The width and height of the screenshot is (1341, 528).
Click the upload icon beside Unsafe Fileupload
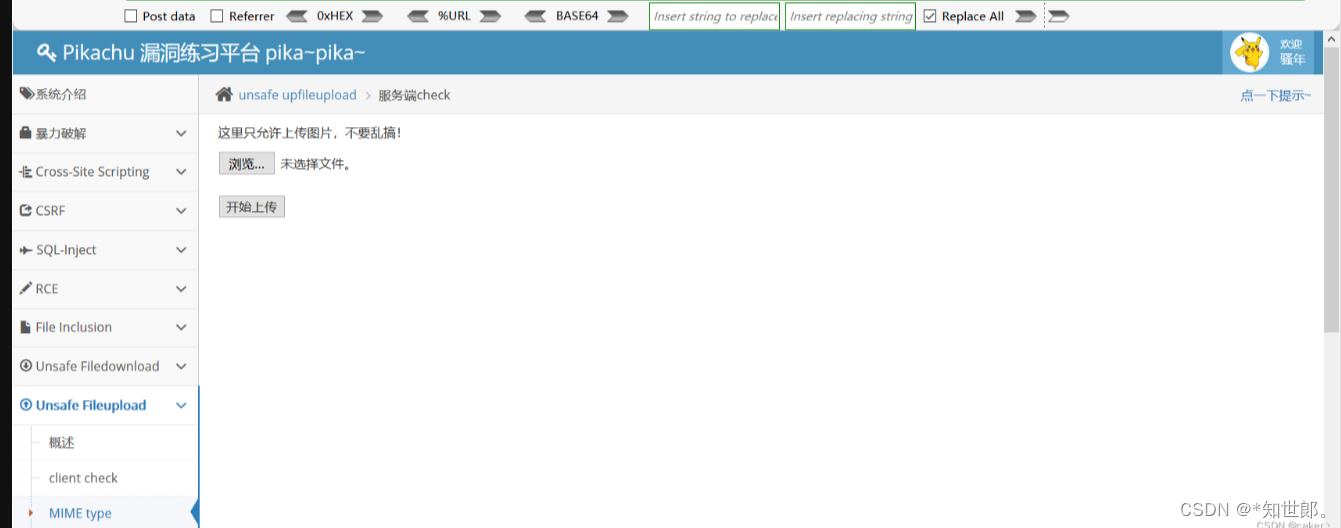26,405
